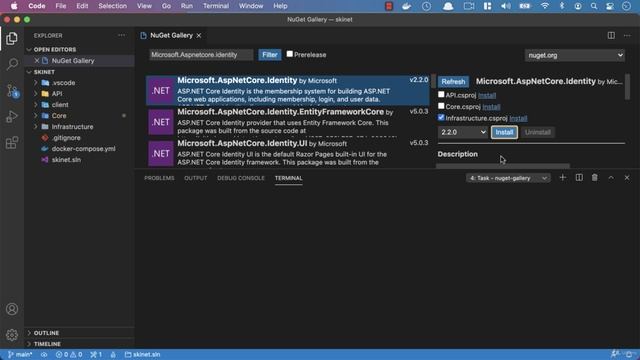
Task: Open Run and Debug view
Action: (12, 117)
